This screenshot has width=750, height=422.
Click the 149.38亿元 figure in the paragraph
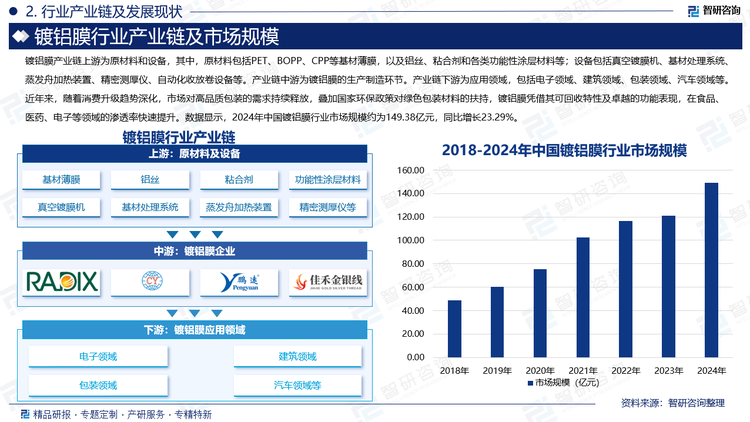410,117
